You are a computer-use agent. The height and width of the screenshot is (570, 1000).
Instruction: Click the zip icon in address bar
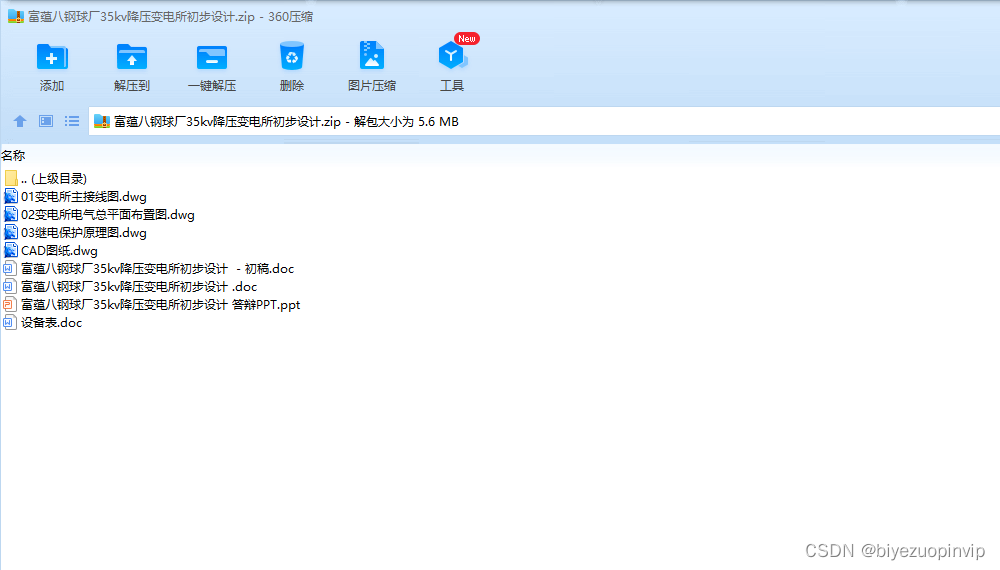102,121
